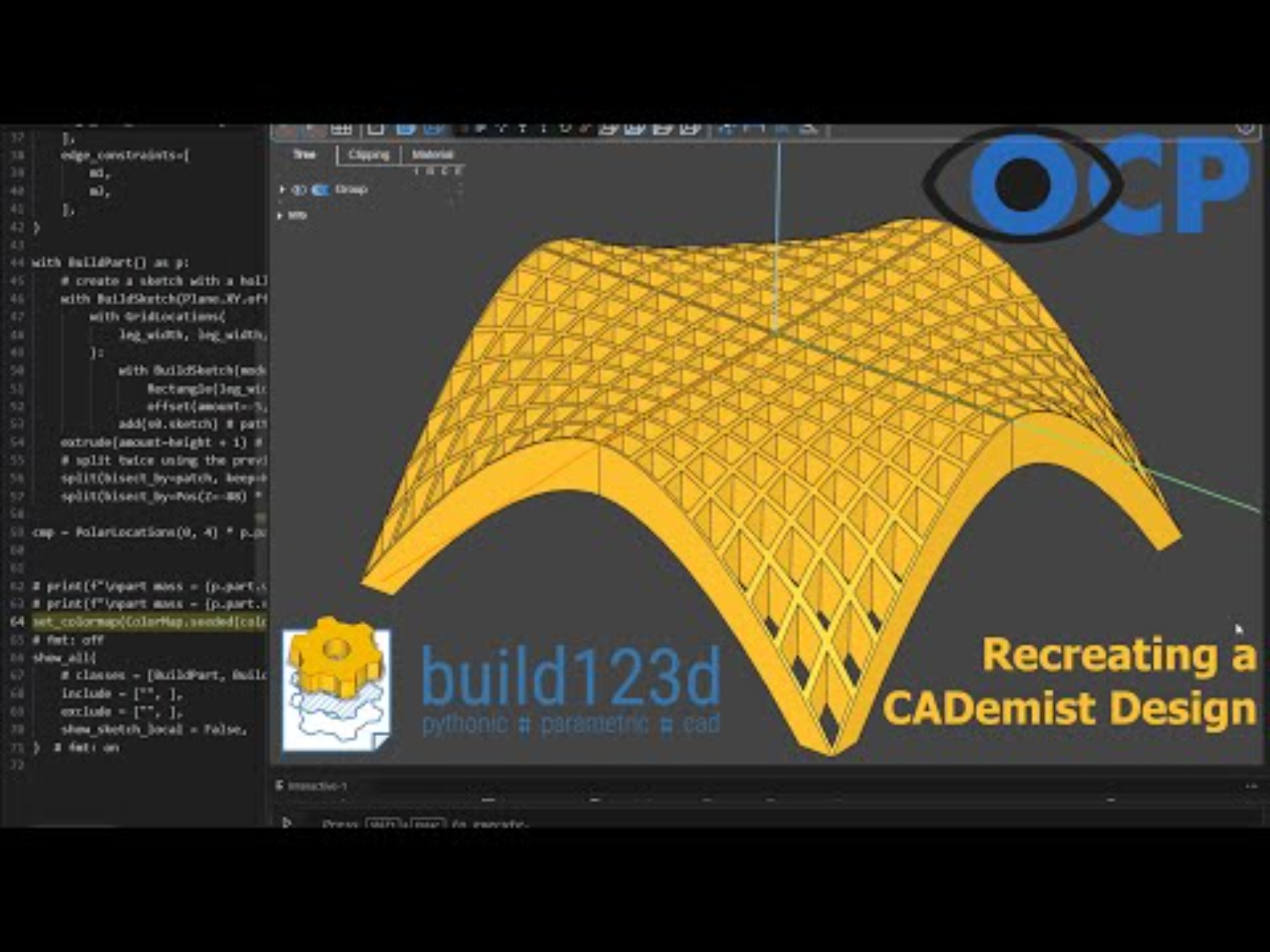The width and height of the screenshot is (1270, 952).
Task: Click the perspective square icon in toolbar
Action: pyautogui.click(x=375, y=129)
